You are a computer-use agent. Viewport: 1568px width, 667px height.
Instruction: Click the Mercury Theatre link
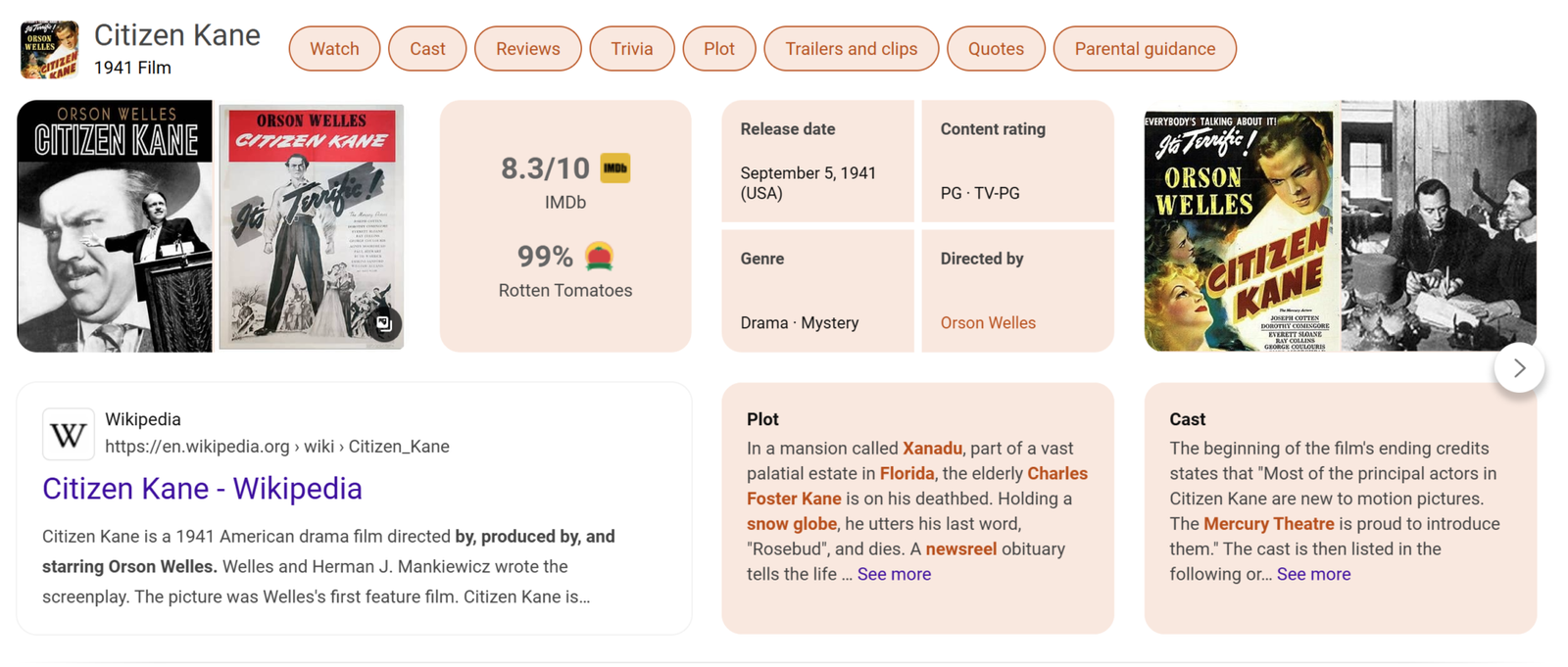(1268, 523)
